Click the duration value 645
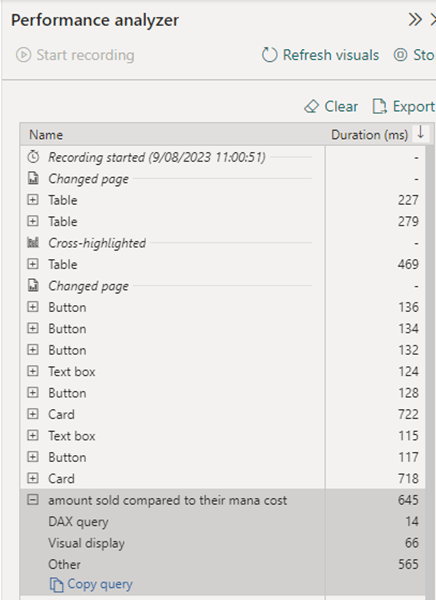This screenshot has width=436, height=600. pos(408,500)
